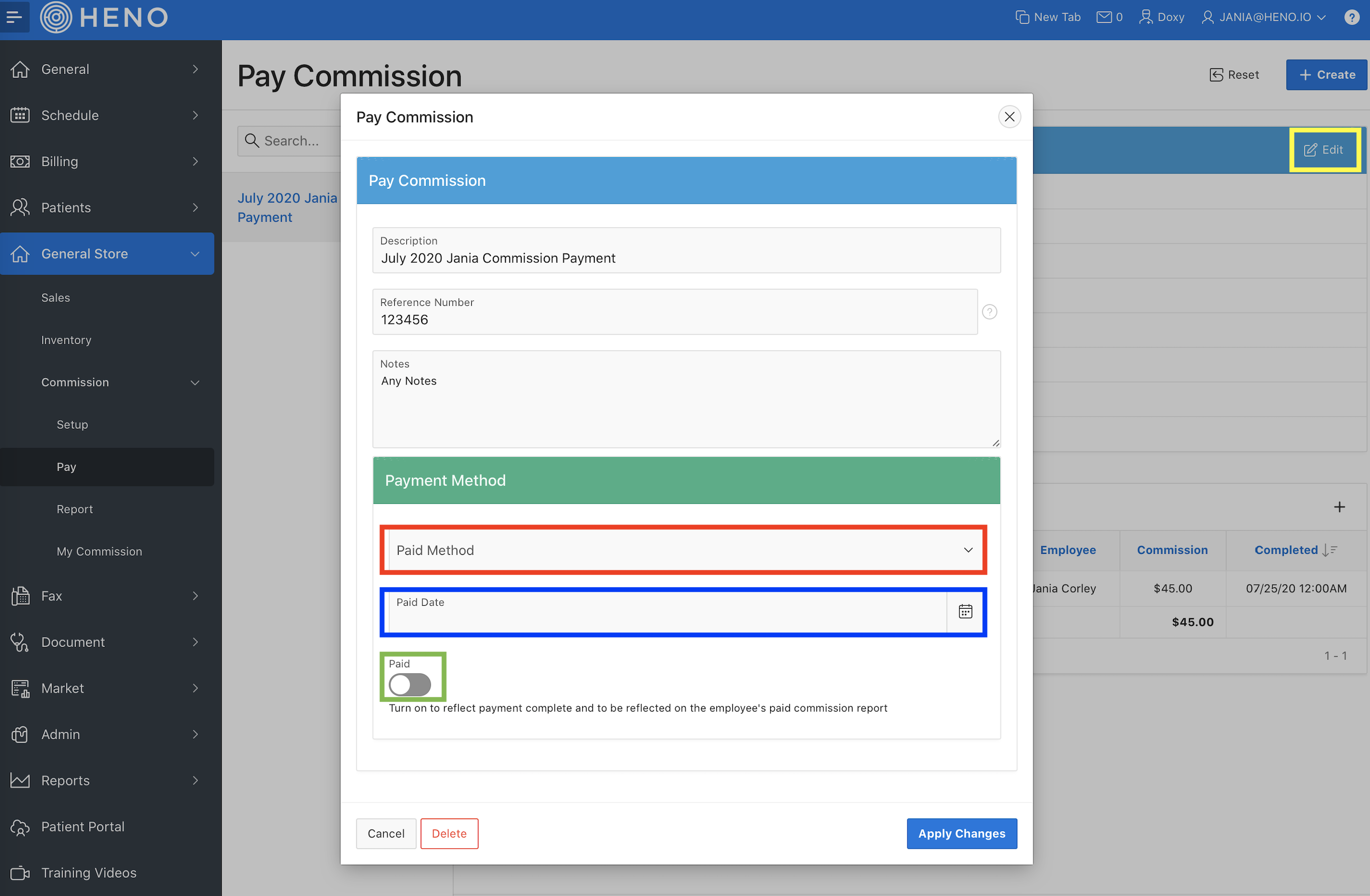
Task: Expand the Billing sidebar section
Action: pos(195,162)
